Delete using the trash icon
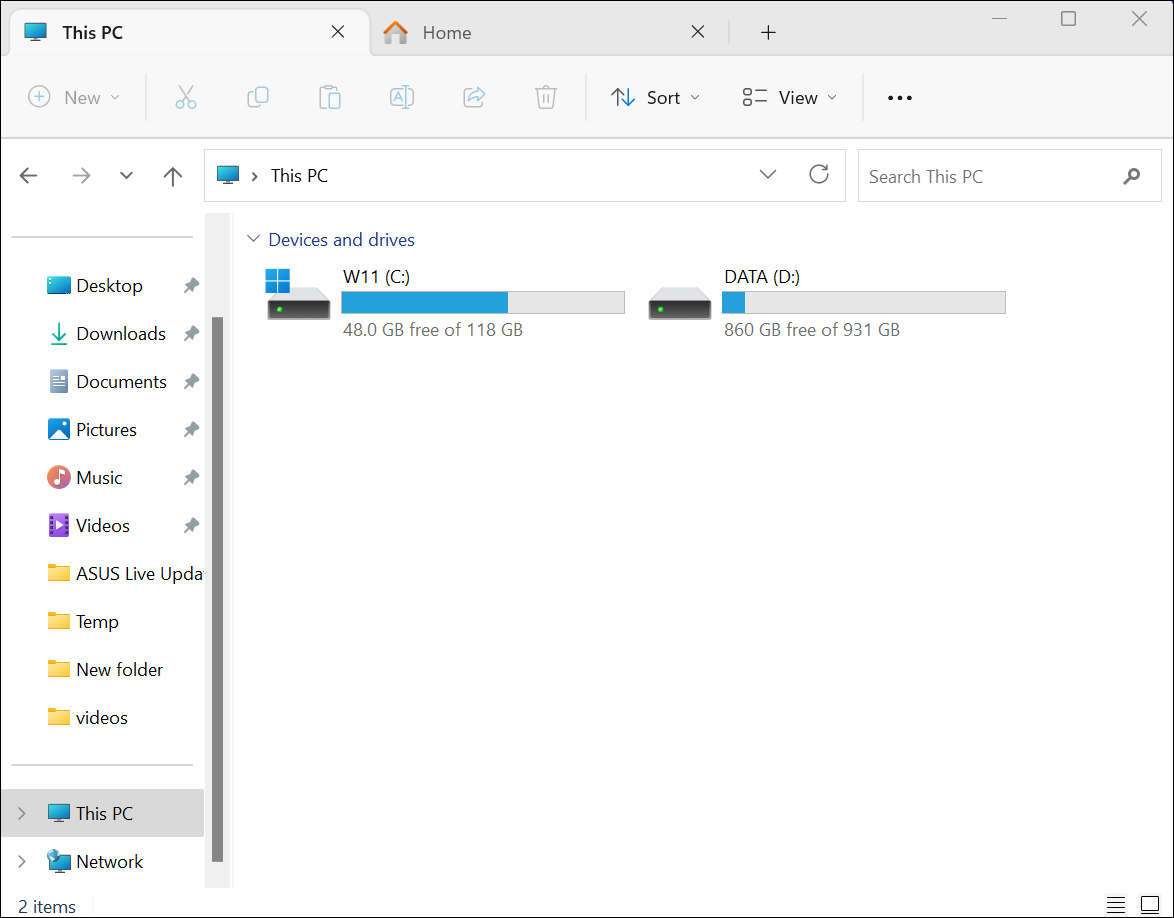Screen dimensions: 1174x918 pyautogui.click(x=545, y=97)
